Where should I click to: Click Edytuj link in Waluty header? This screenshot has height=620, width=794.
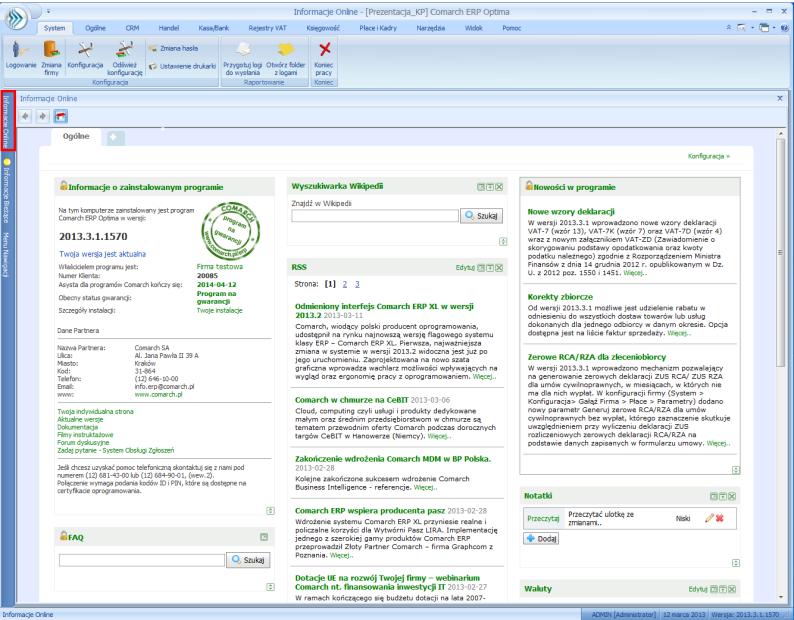point(698,589)
